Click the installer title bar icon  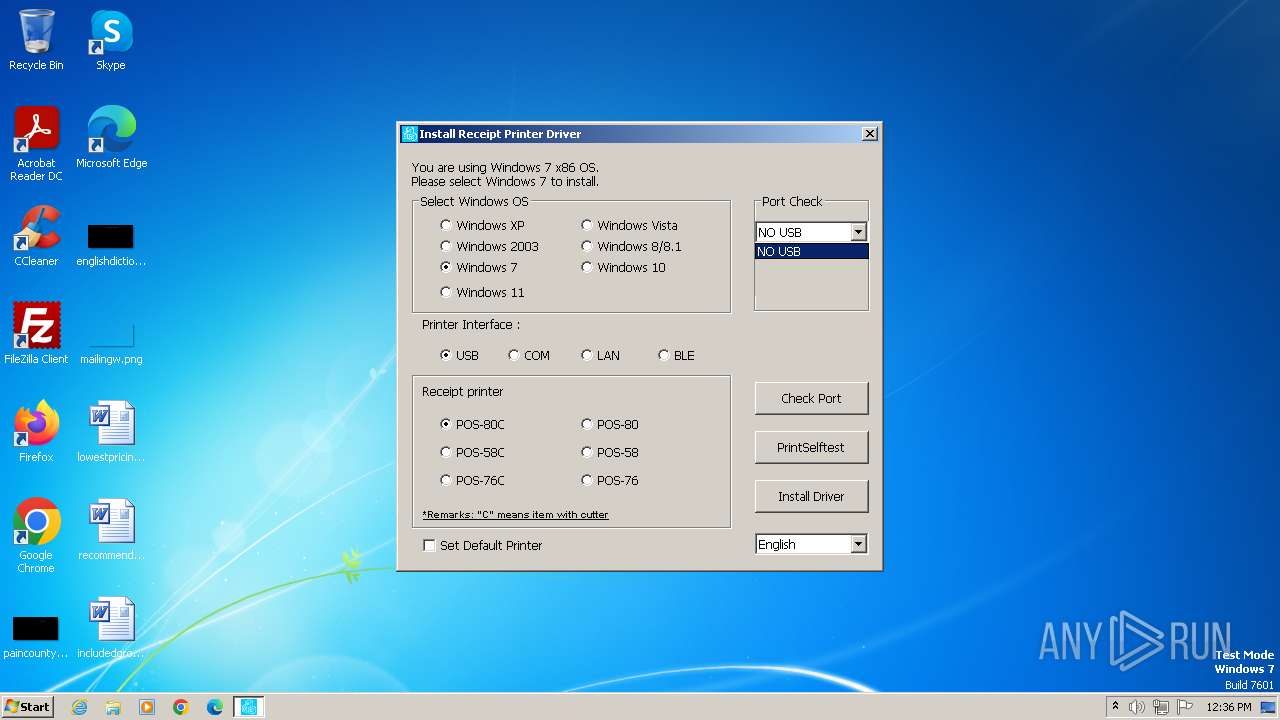pyautogui.click(x=409, y=134)
